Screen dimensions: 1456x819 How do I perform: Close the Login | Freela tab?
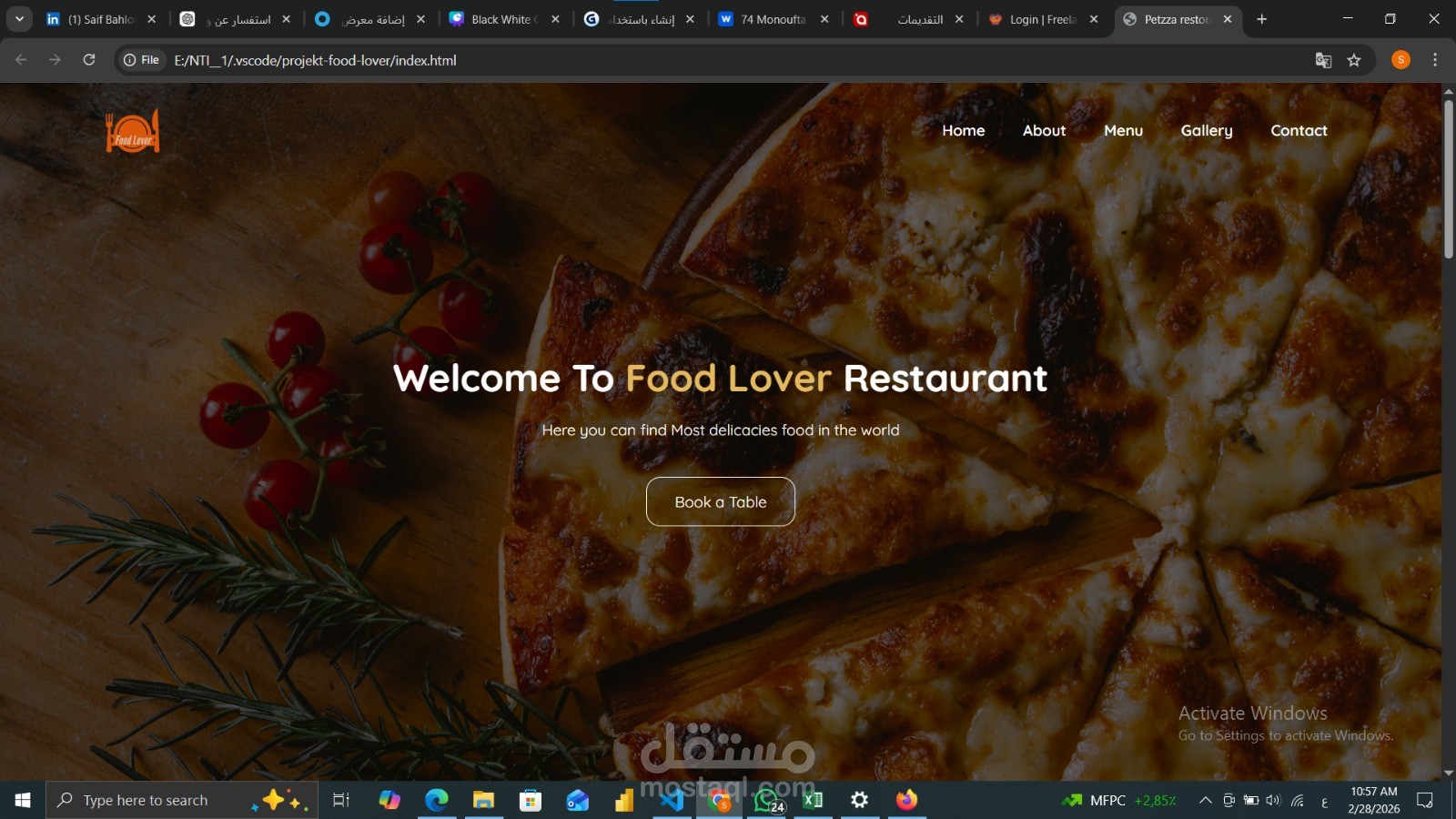tap(1094, 19)
